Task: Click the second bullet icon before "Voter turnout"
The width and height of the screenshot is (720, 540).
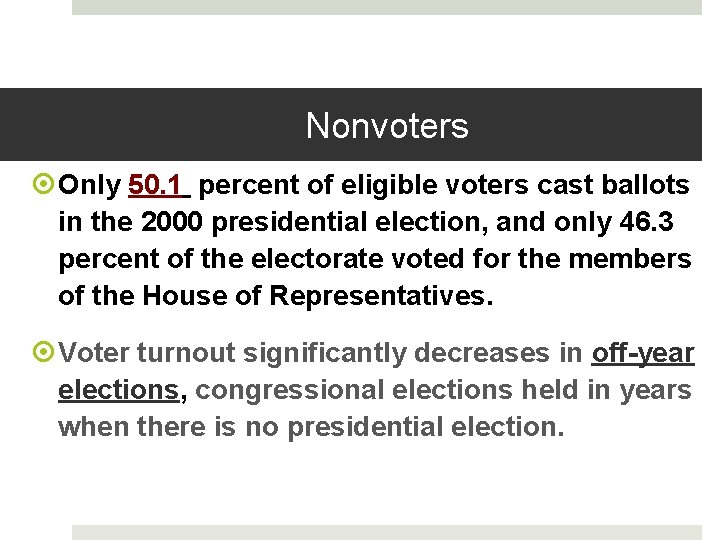Action: click(45, 353)
